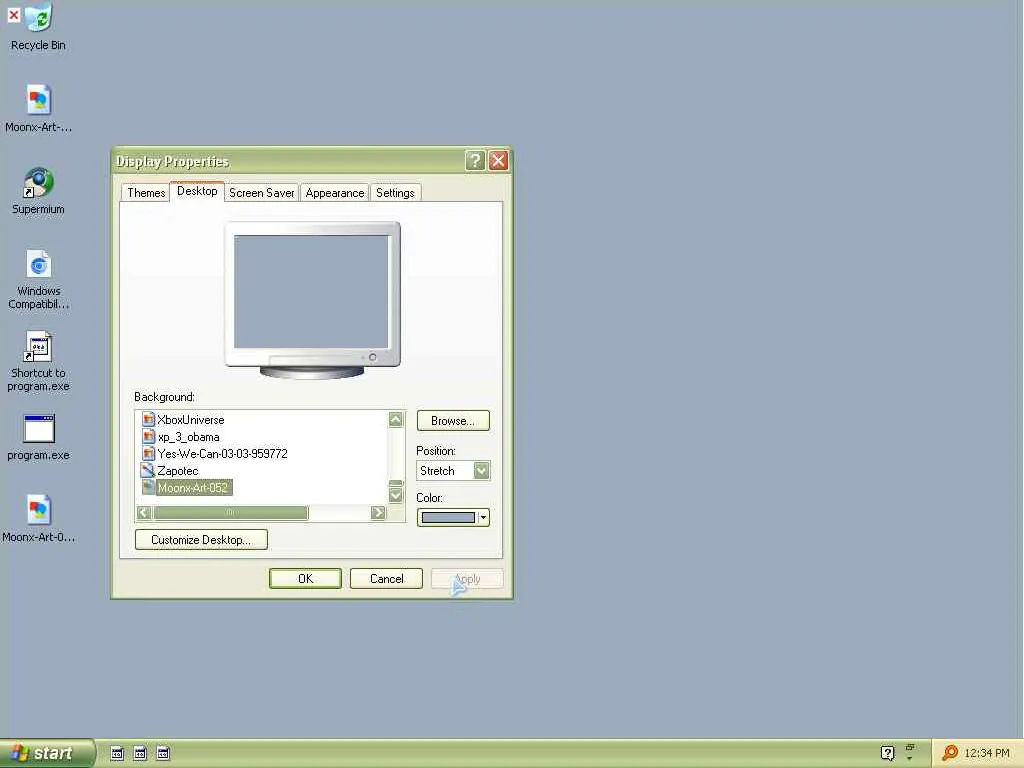Viewport: 1024px width, 768px height.
Task: Switch to the Themes tab
Action: pos(146,193)
